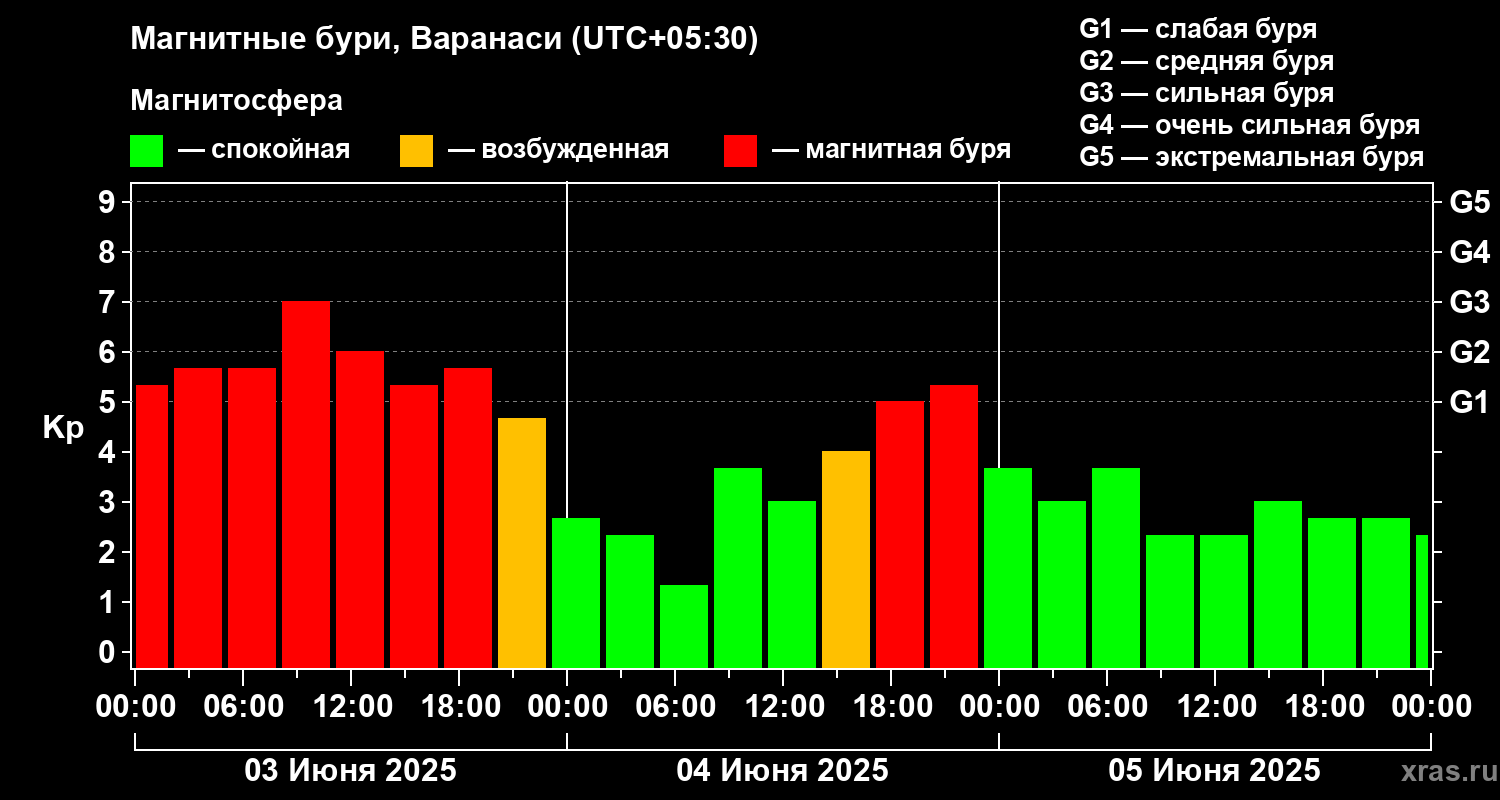This screenshot has height=800, width=1500.
Task: Click the Kp axis value 5
Action: pos(109,403)
